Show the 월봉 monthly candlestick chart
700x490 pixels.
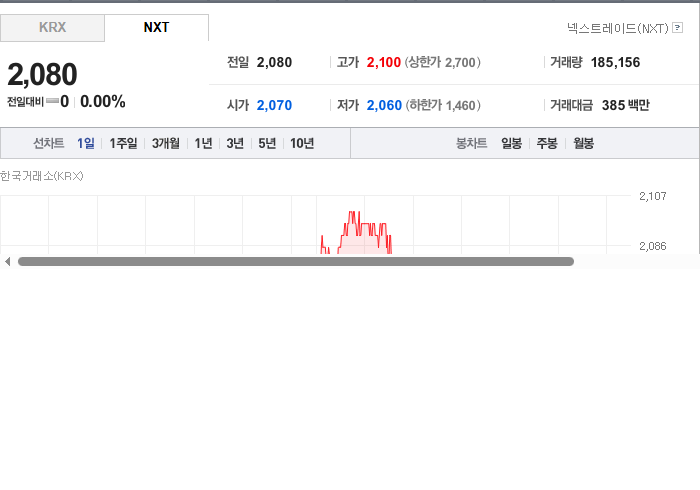pyautogui.click(x=583, y=143)
